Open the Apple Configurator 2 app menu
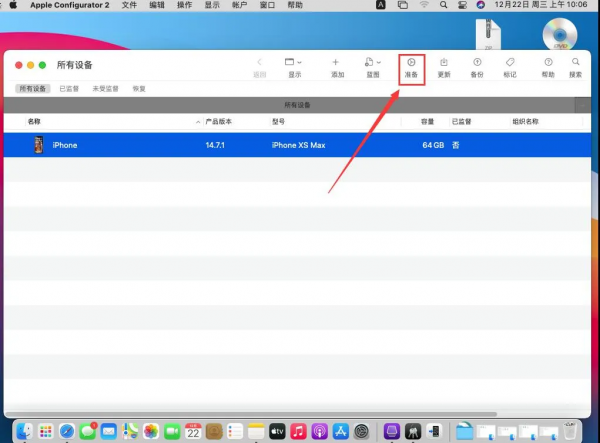Image resolution: width=600 pixels, height=443 pixels. click(70, 5)
